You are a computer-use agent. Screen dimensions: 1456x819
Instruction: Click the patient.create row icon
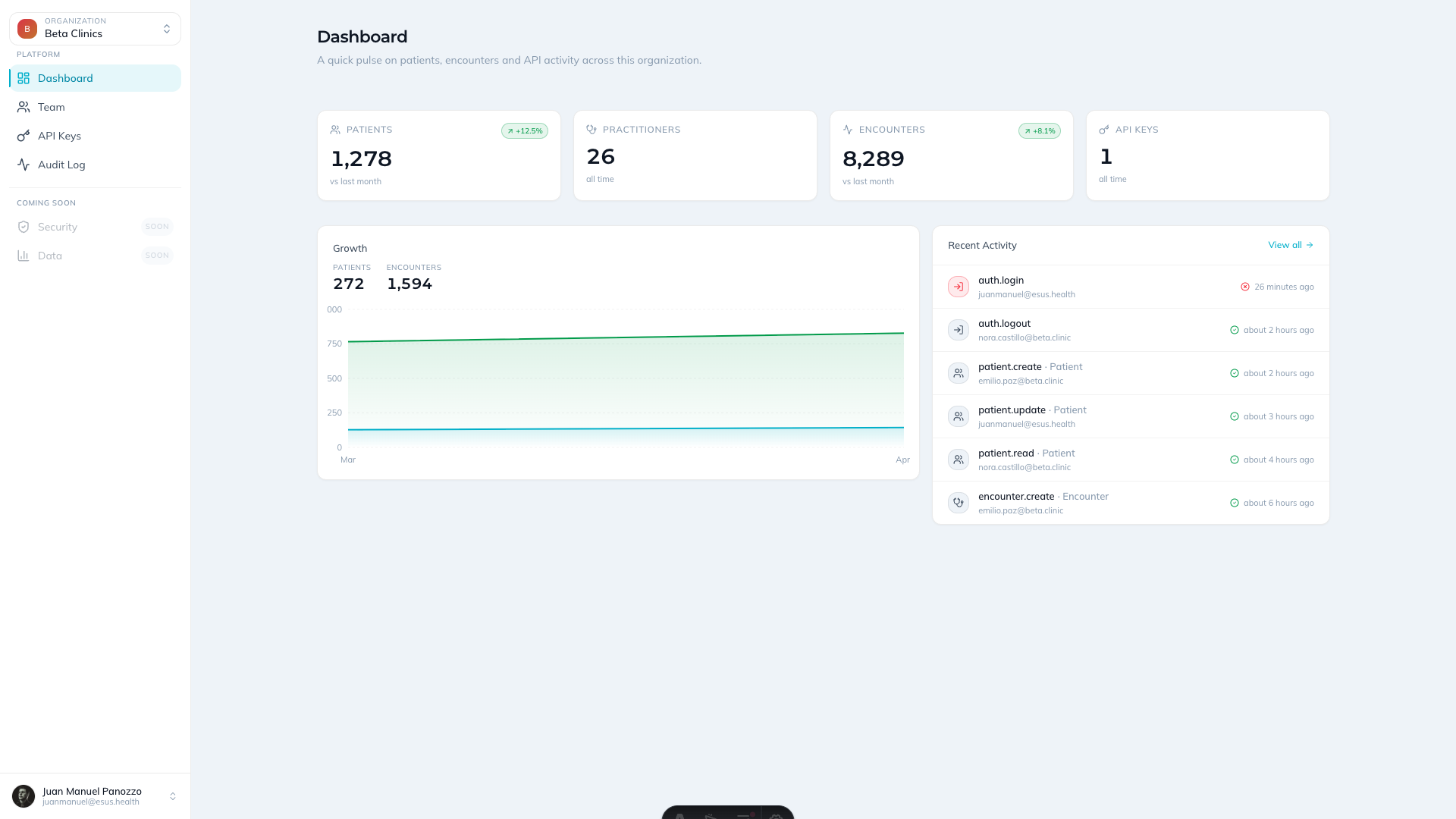click(959, 373)
